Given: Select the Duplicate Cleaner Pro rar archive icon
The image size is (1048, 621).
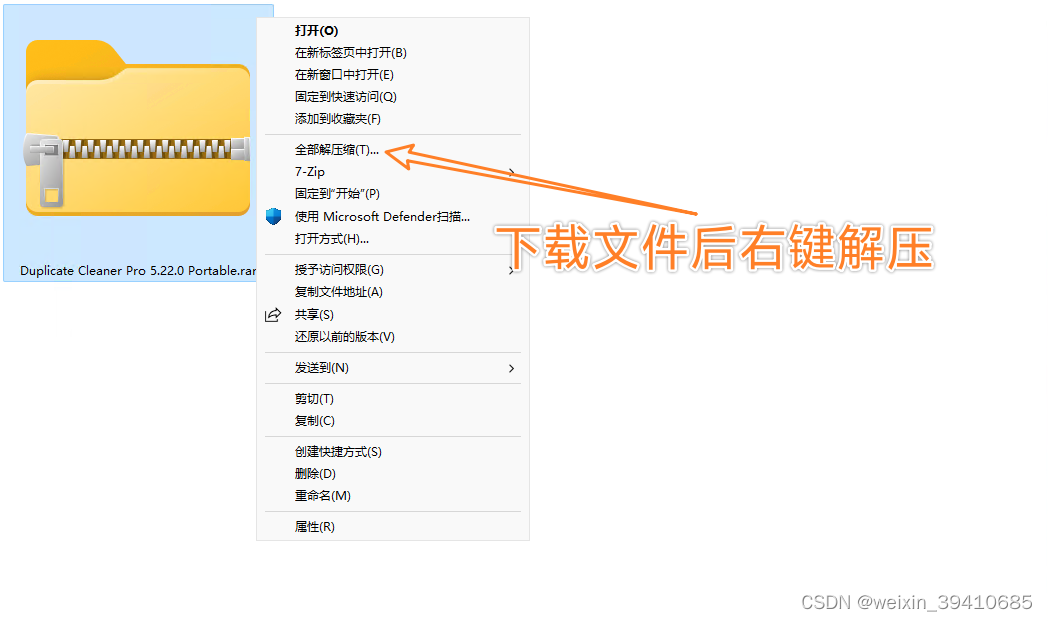Looking at the screenshot, I should [x=138, y=128].
